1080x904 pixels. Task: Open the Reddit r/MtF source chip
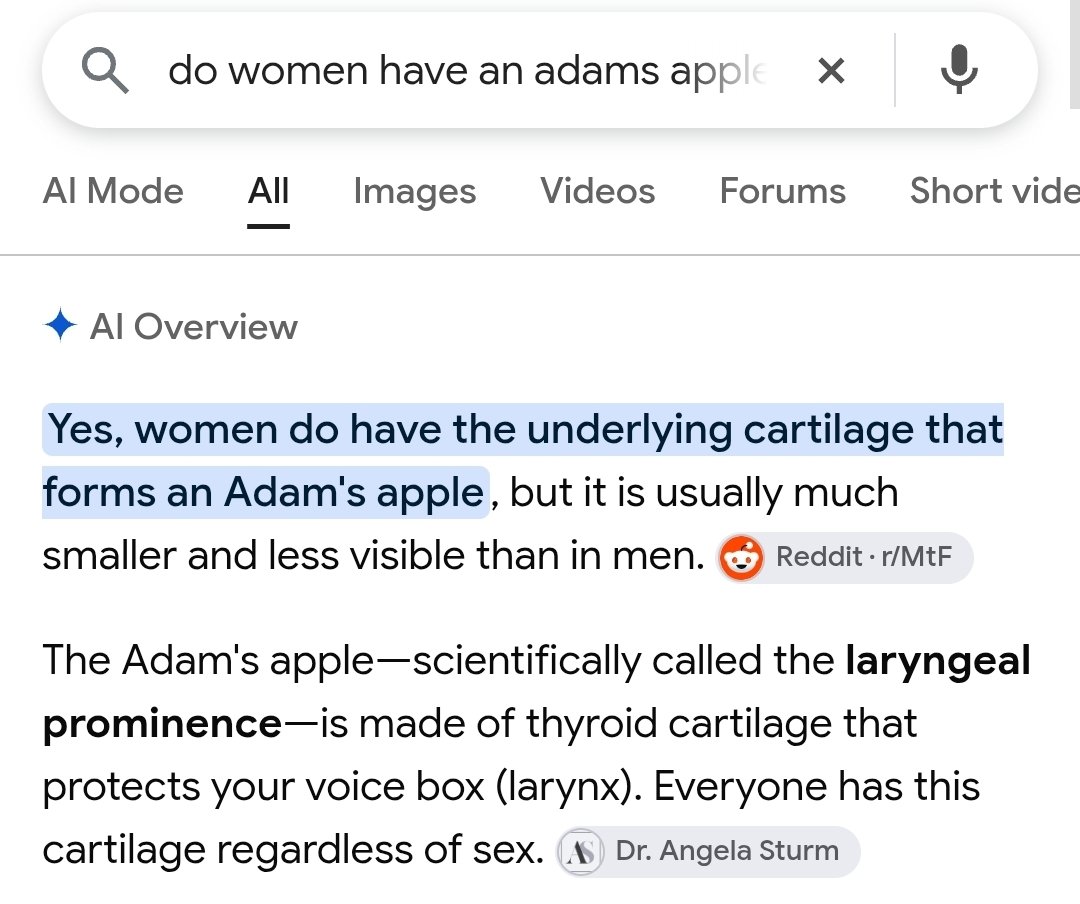point(844,557)
